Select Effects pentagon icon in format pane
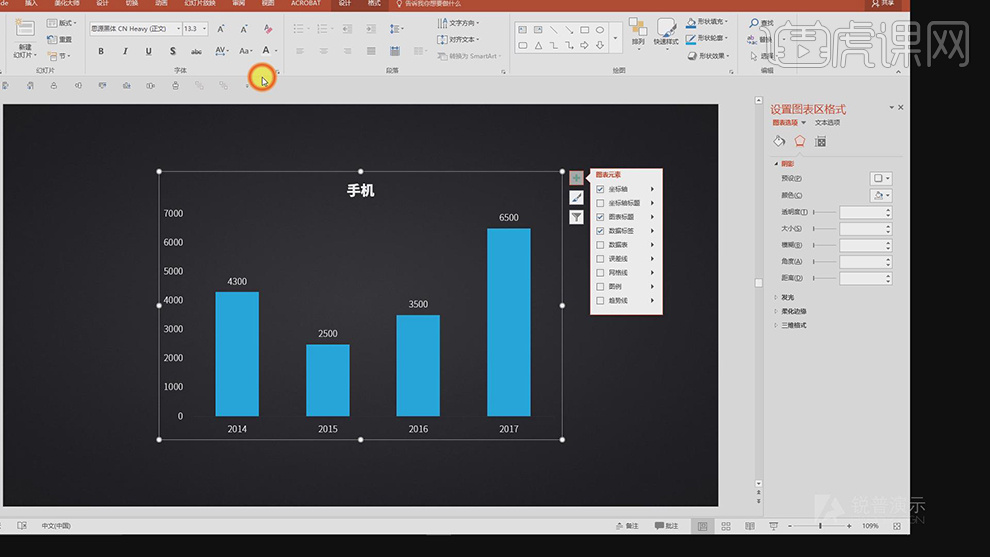Image resolution: width=990 pixels, height=557 pixels. pos(799,142)
